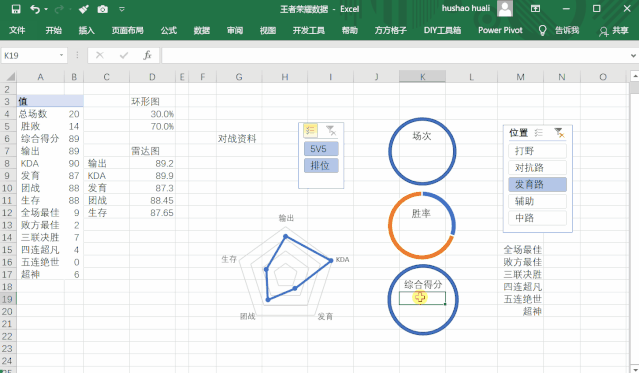This screenshot has width=639, height=373.
Task: Switch to the 页面布局 ribbon tab
Action: point(128,30)
